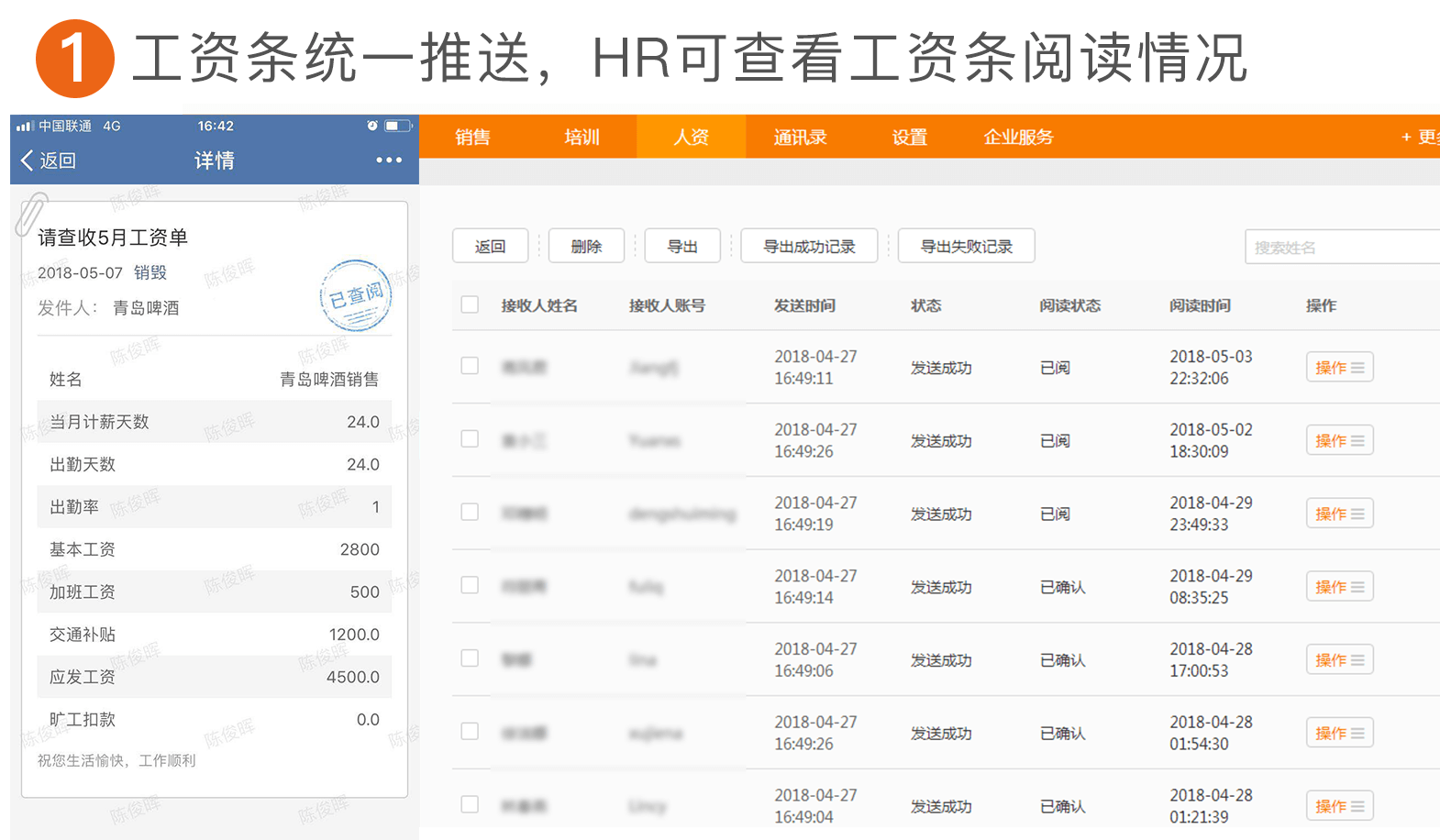The width and height of the screenshot is (1440, 840).
Task: Tap the paperclip attachment icon on payslip card
Action: tap(31, 214)
